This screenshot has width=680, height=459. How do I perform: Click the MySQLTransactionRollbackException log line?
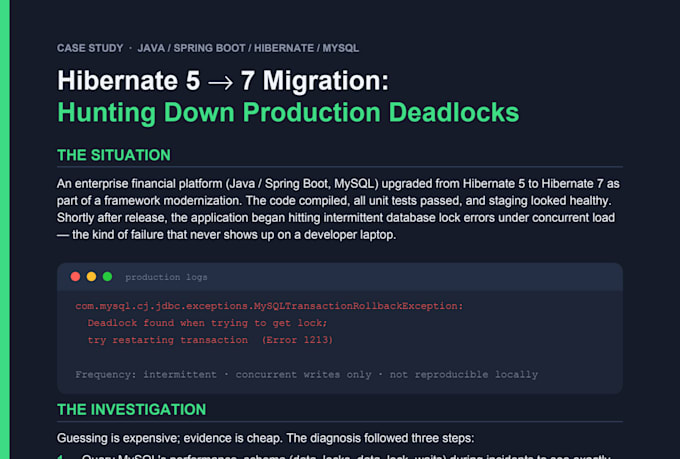click(x=269, y=306)
